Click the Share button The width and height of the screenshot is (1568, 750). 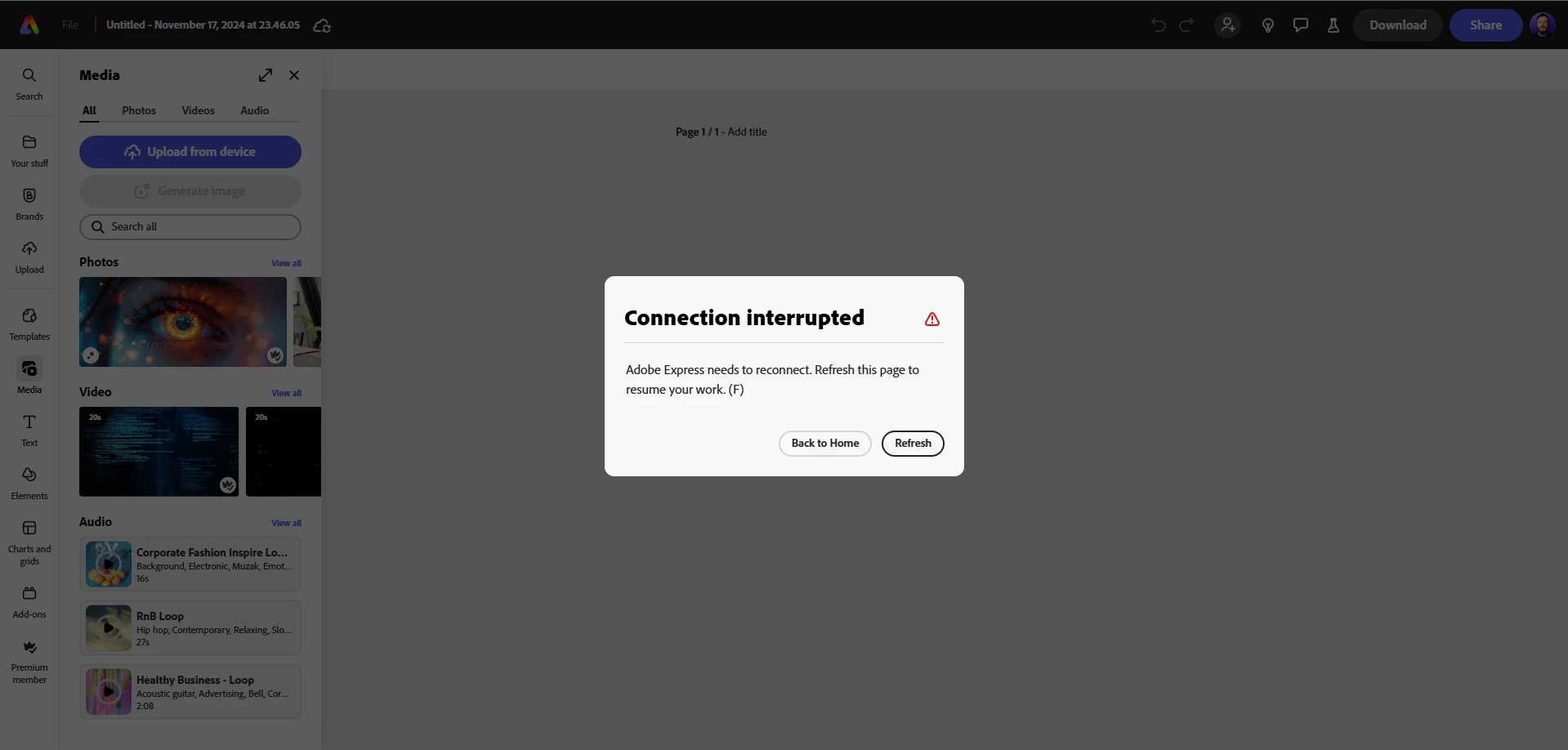click(1485, 25)
